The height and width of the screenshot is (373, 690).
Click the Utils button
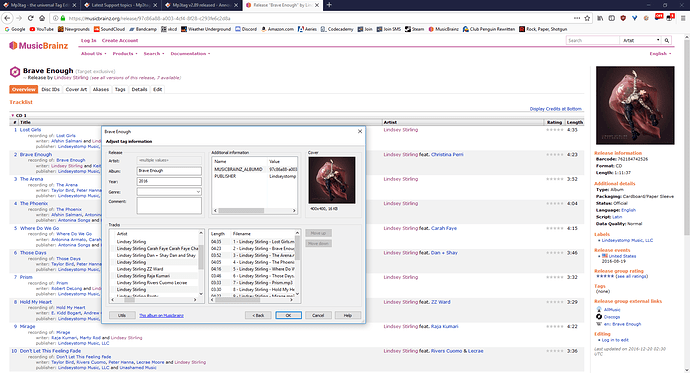(122, 315)
